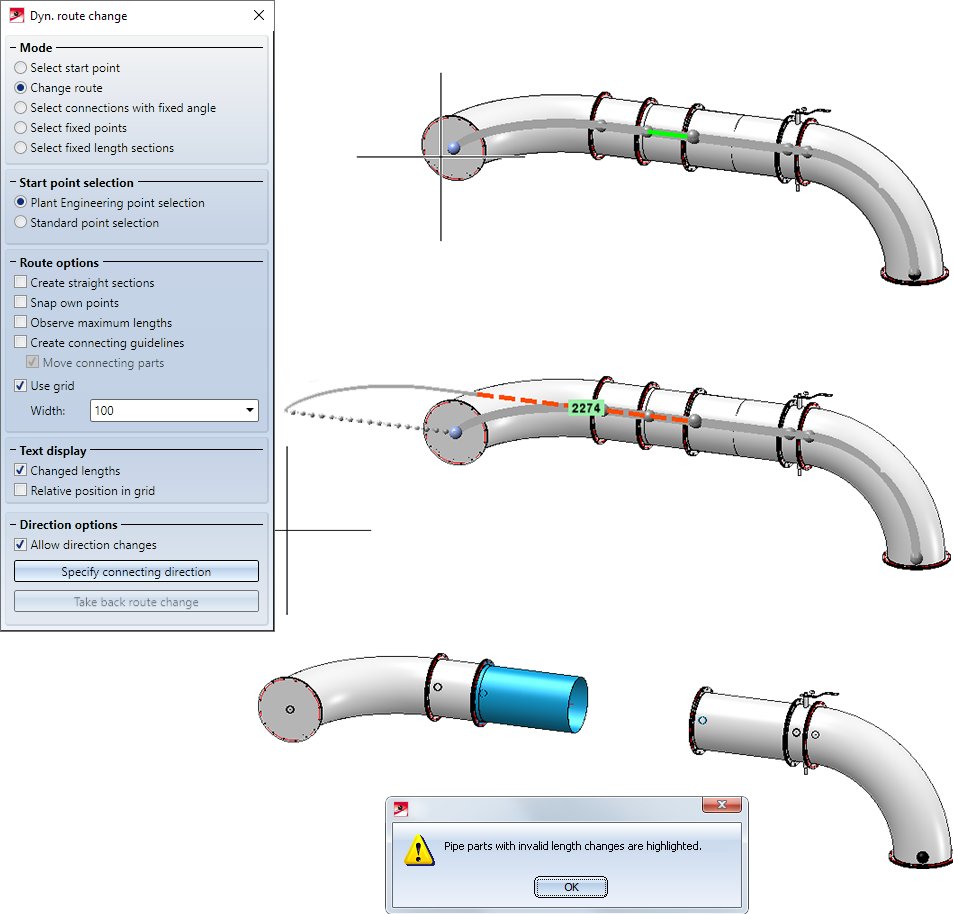Click the blue start point sphere on top pipe
The height and width of the screenshot is (914, 953).
pyautogui.click(x=453, y=148)
